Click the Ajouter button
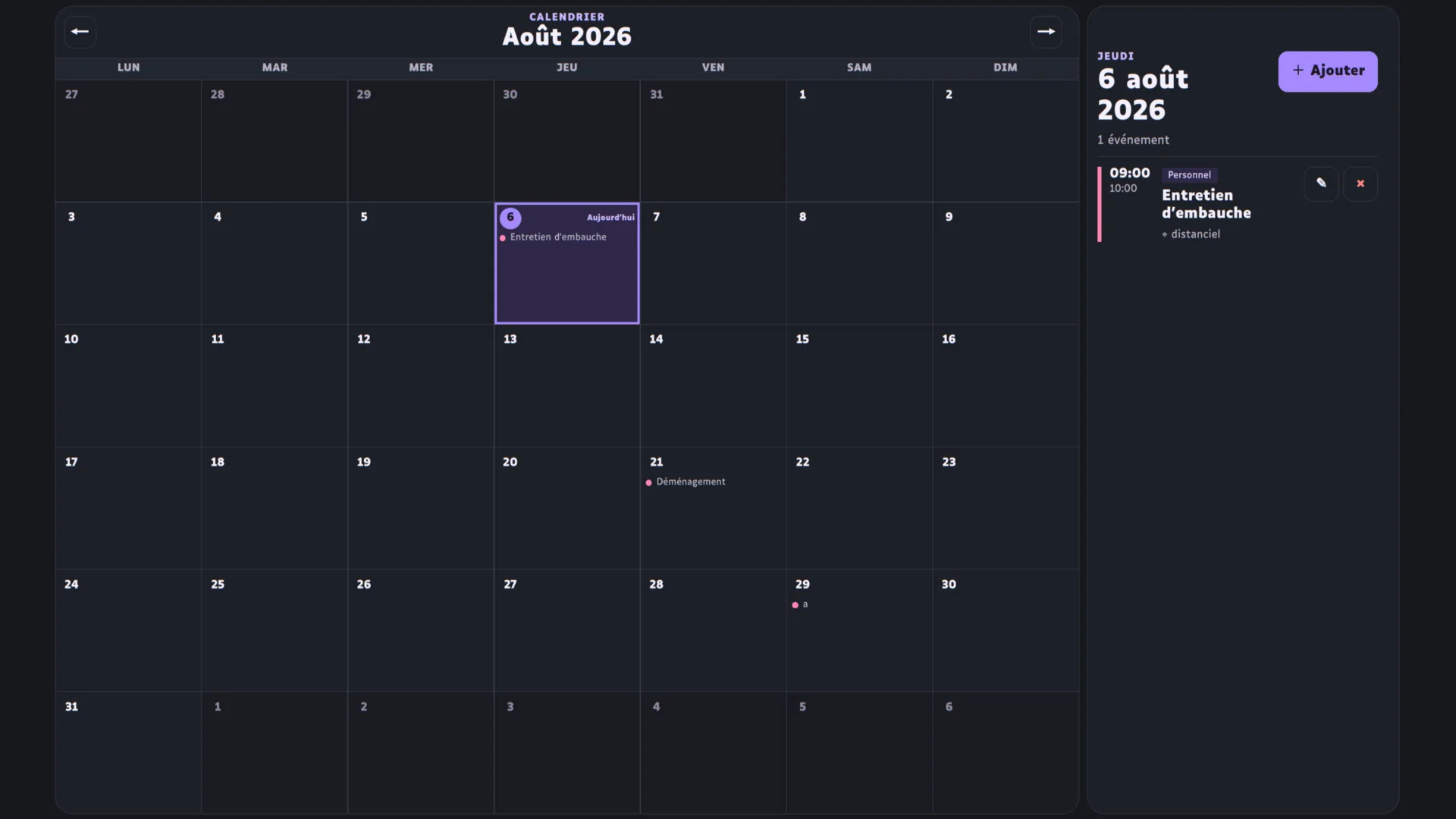The width and height of the screenshot is (1456, 819). 1328,71
